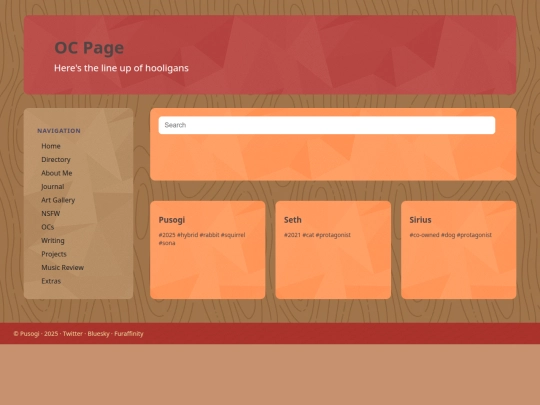
Task: Open the Writing page
Action: click(x=53, y=240)
